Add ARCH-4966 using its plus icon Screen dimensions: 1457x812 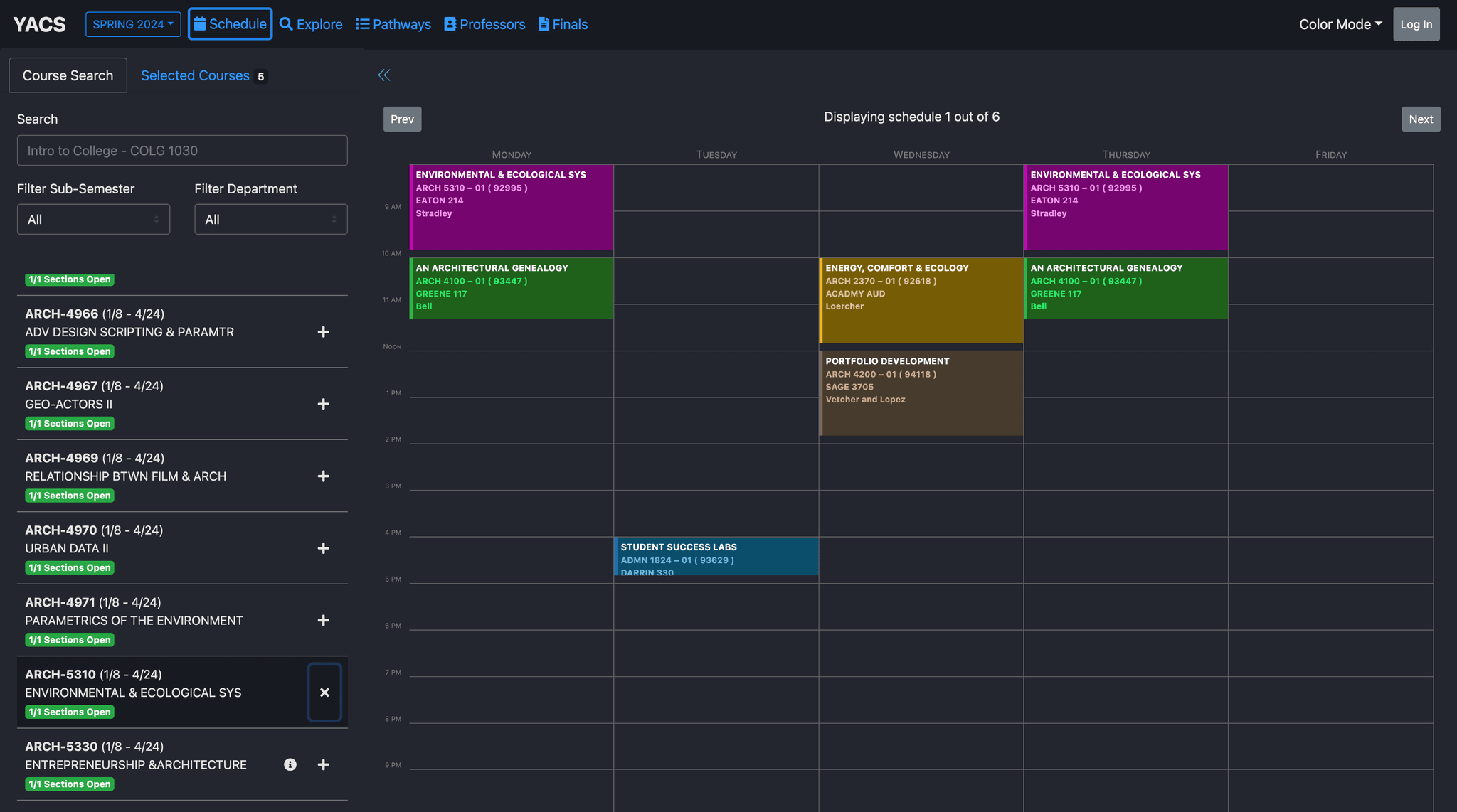pos(323,332)
